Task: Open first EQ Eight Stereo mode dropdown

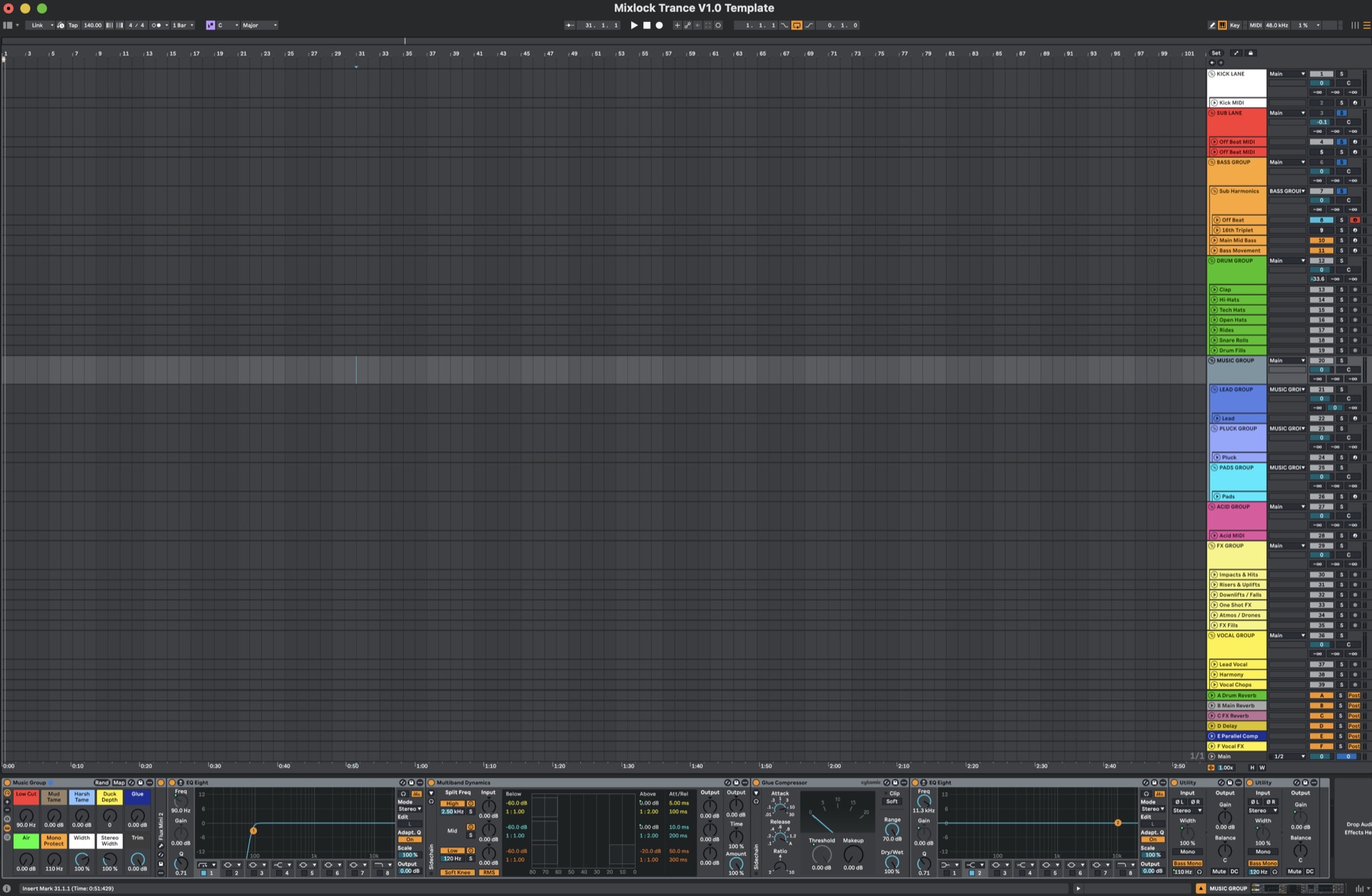Action: tap(409, 809)
